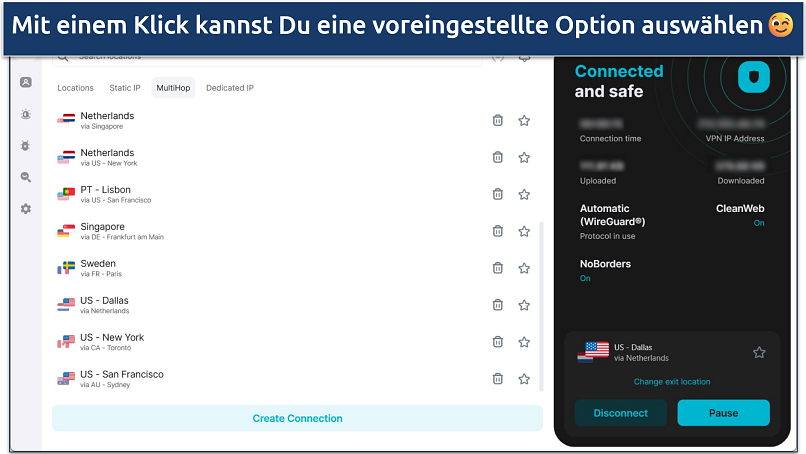Open the account profile sidebar icon
This screenshot has width=806, height=454.
(x=26, y=82)
